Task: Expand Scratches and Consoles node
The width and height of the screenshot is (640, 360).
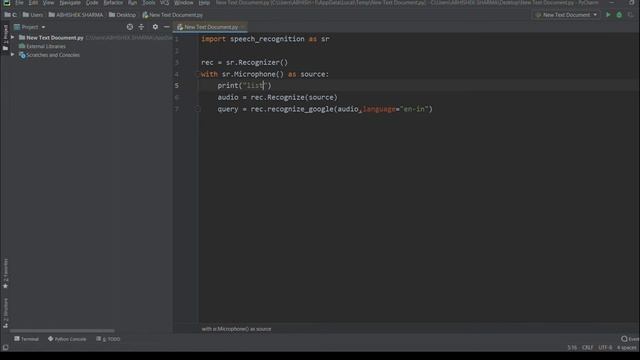Action: pos(13,55)
